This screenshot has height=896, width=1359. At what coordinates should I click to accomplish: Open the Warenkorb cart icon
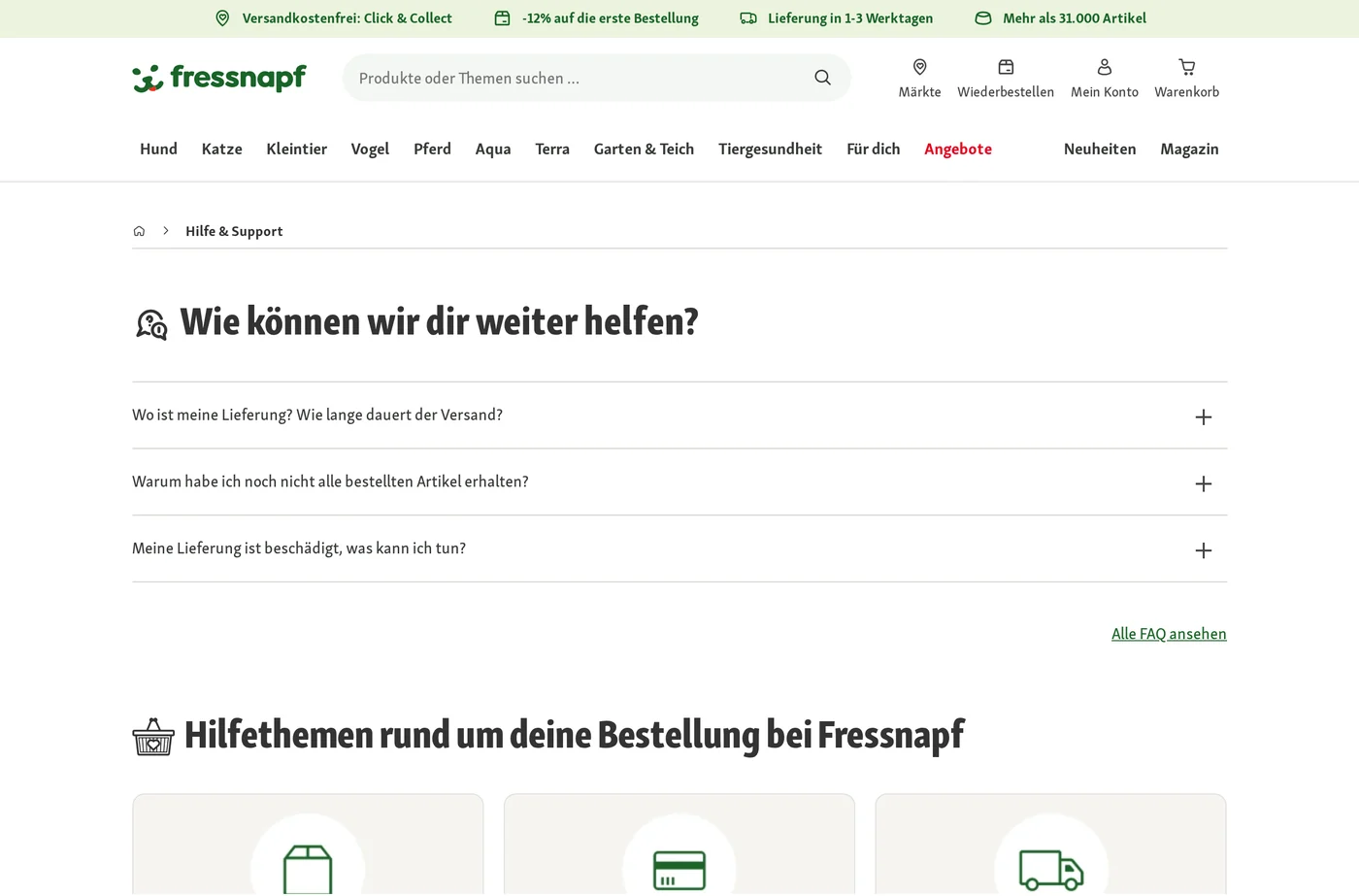coord(1186,67)
